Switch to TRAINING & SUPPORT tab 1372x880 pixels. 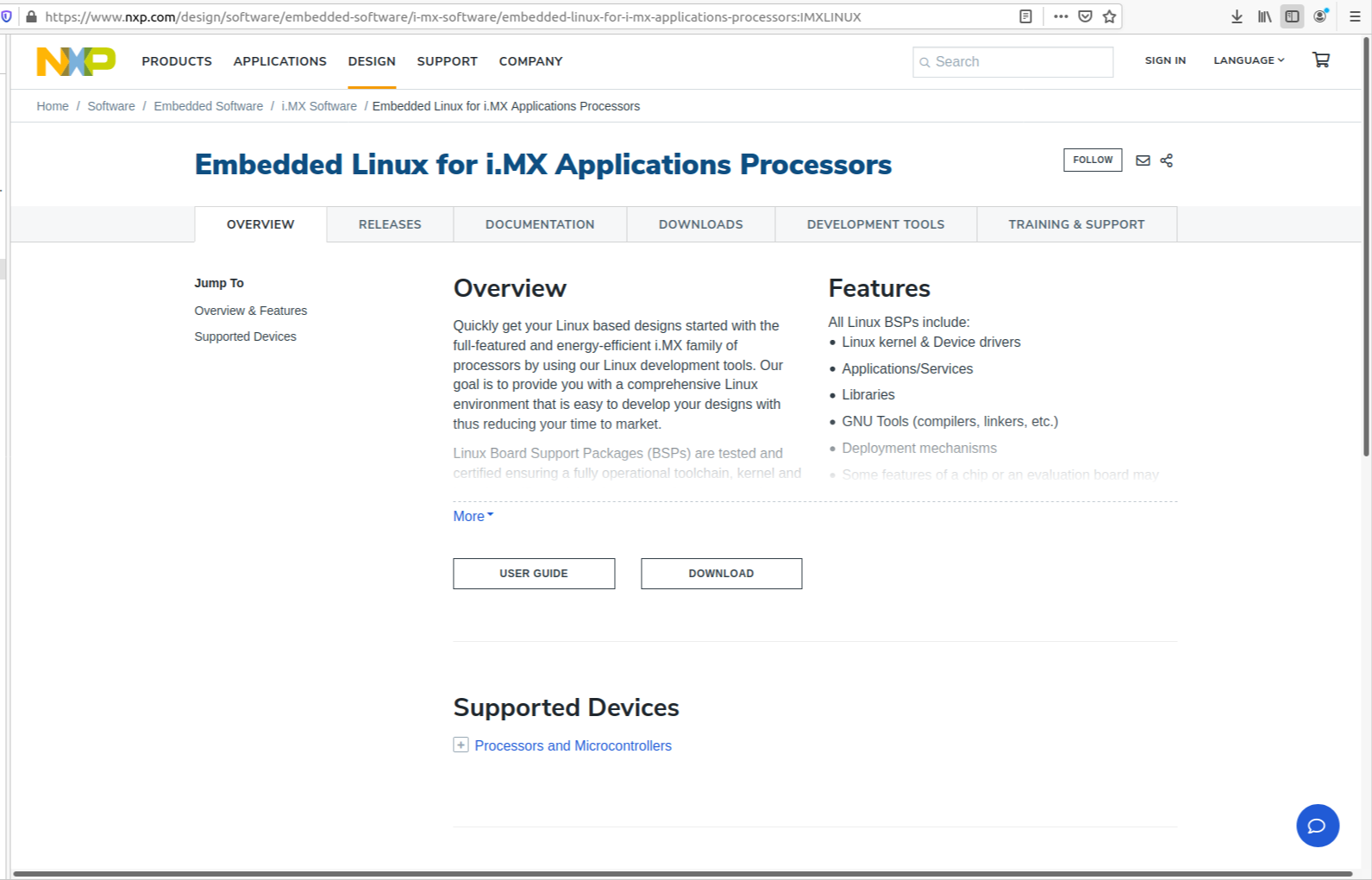[x=1076, y=224]
